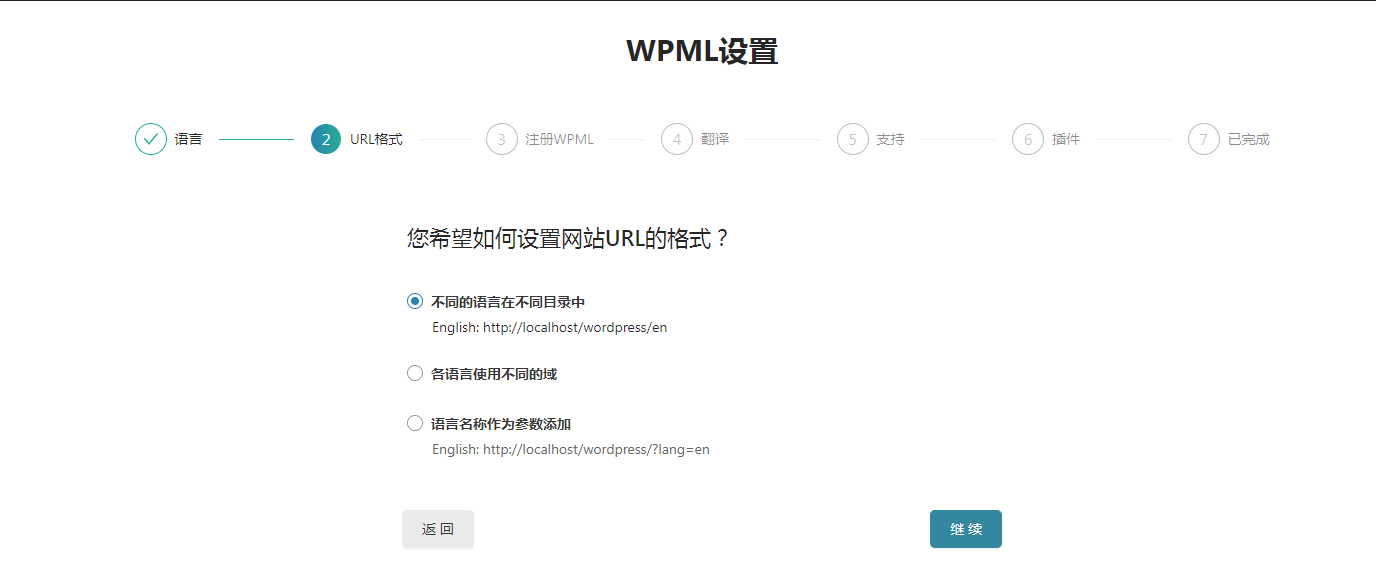Screen dimensions: 1376x576
Task: Open the 翻译 step label
Action: [x=715, y=139]
